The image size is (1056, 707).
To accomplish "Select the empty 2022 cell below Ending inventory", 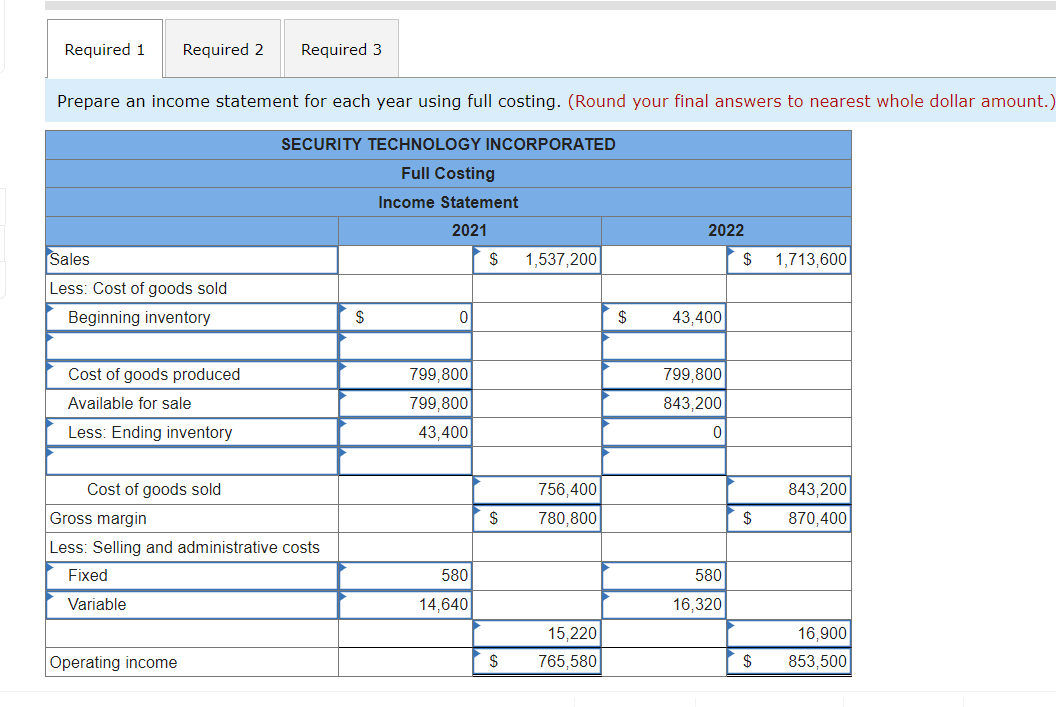I will point(664,461).
